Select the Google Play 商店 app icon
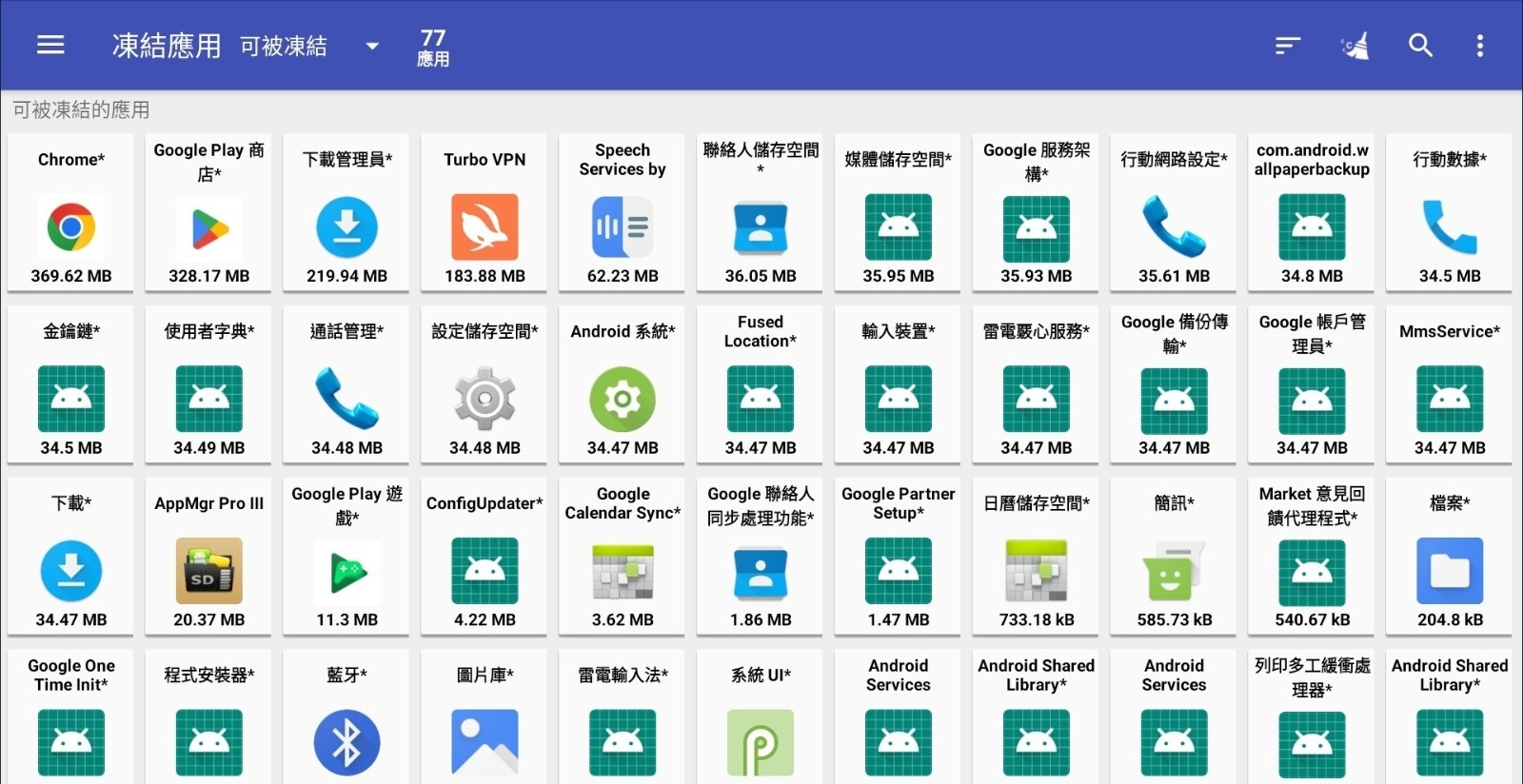 [209, 228]
